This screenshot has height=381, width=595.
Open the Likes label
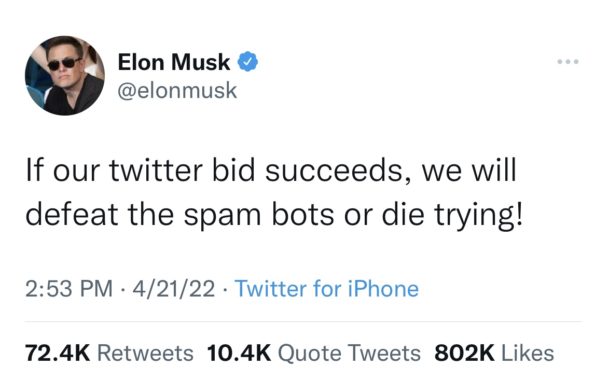click(x=527, y=353)
